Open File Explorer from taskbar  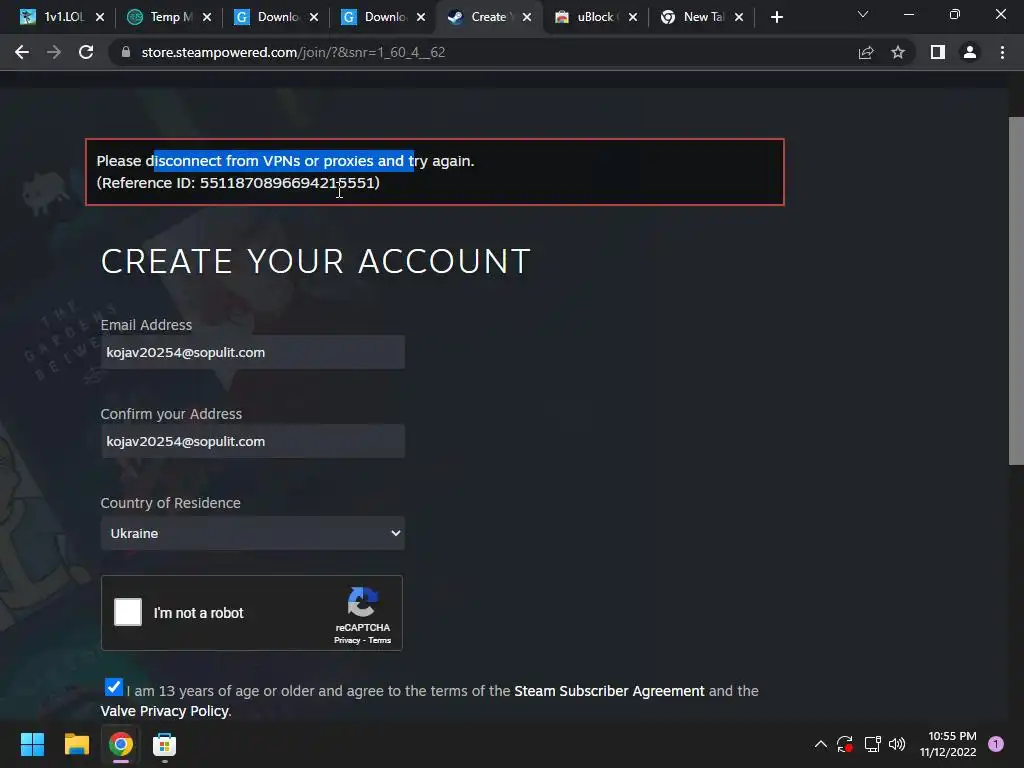point(76,744)
